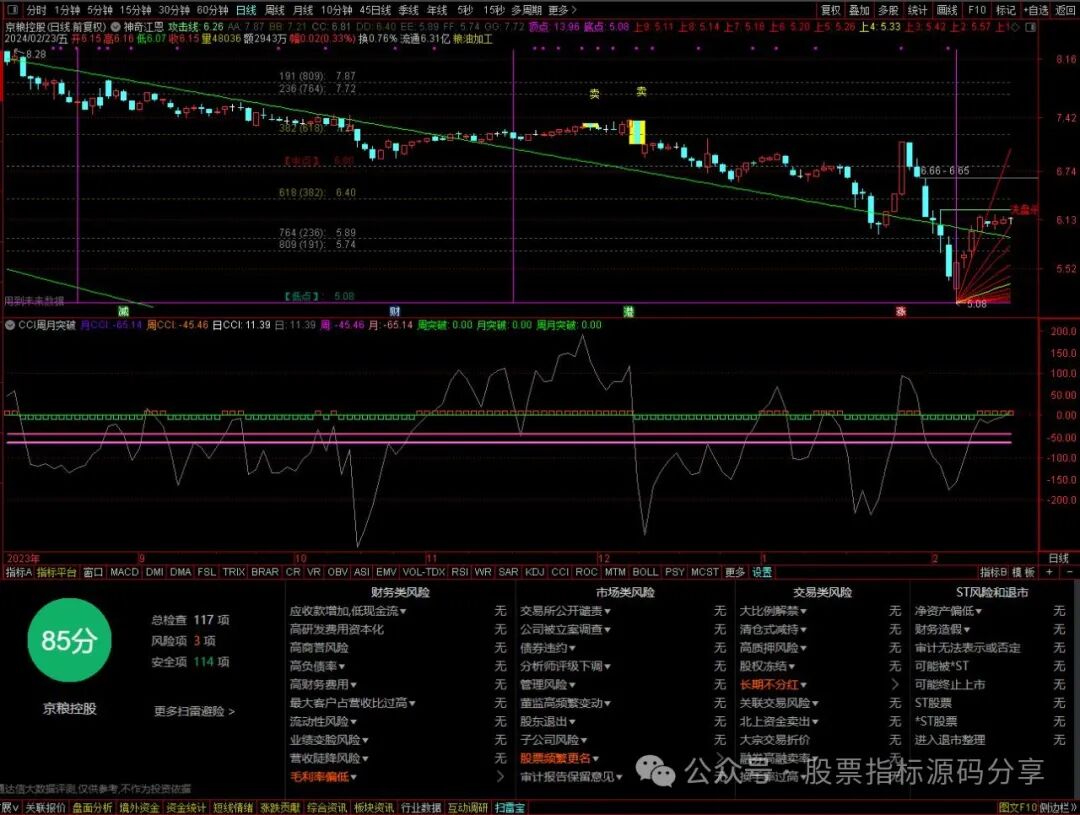Click the plus zoom-in button near 模板
Image resolution: width=1080 pixels, height=815 pixels.
(1049, 572)
